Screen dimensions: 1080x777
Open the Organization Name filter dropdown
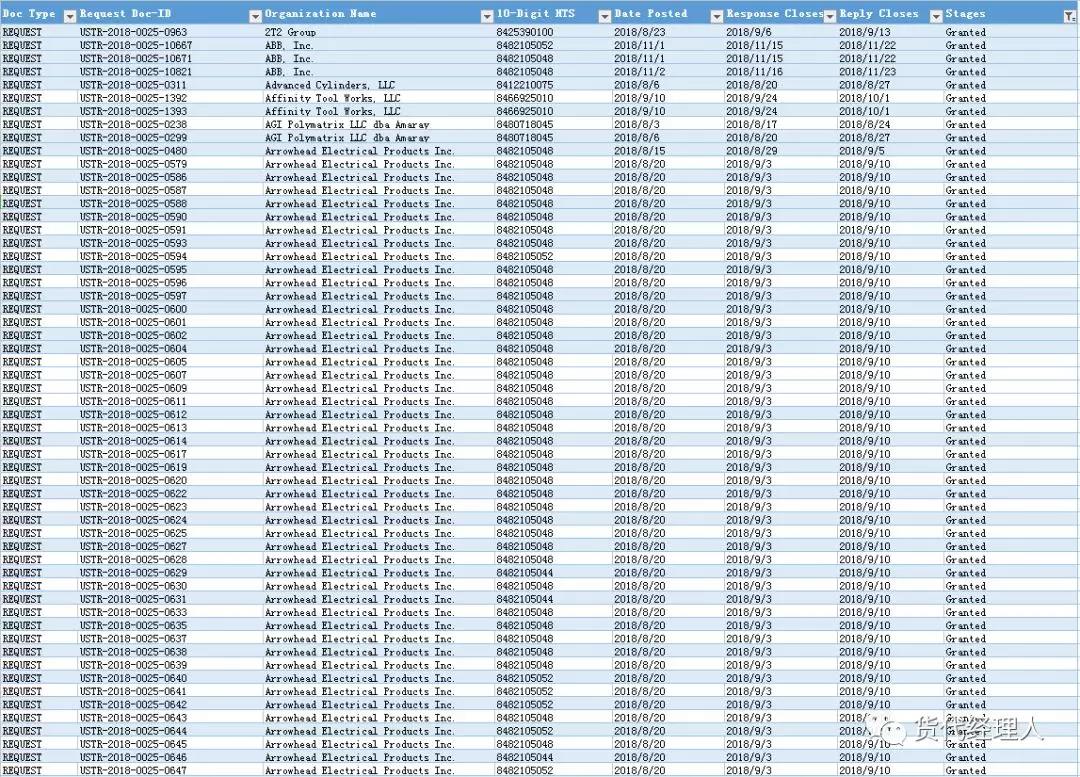[x=486, y=16]
